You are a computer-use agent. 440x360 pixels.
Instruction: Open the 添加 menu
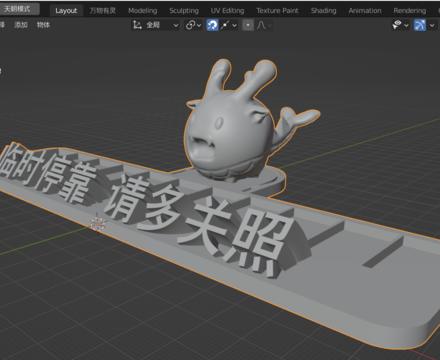coord(21,25)
